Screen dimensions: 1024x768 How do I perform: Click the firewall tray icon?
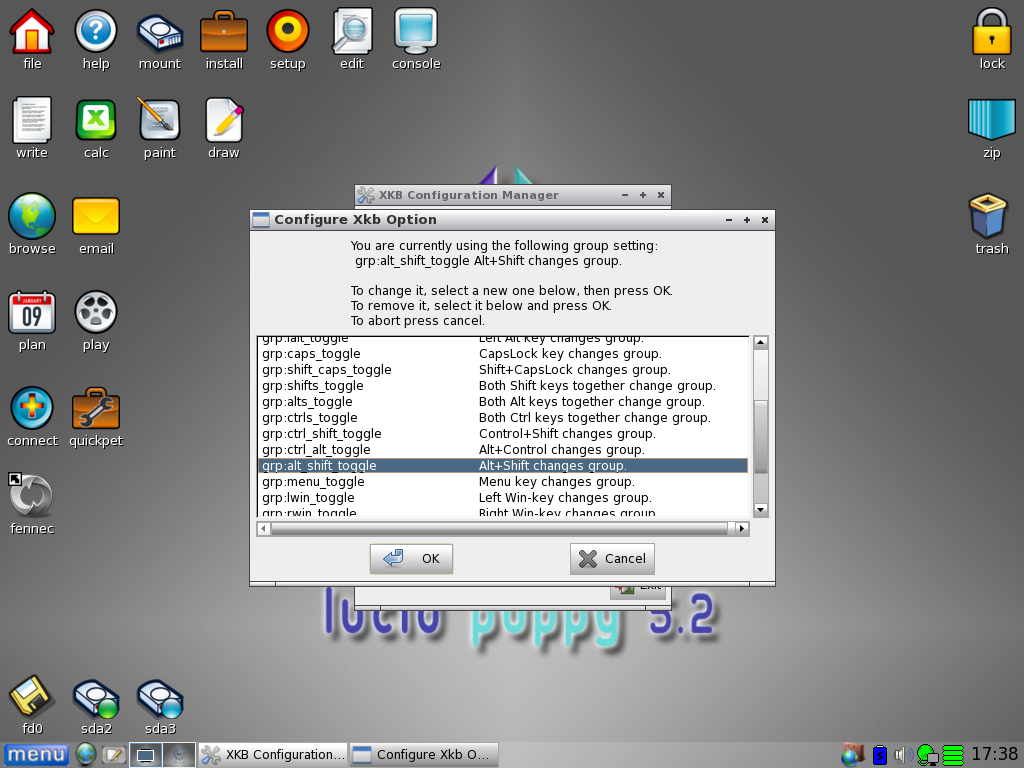(x=852, y=755)
